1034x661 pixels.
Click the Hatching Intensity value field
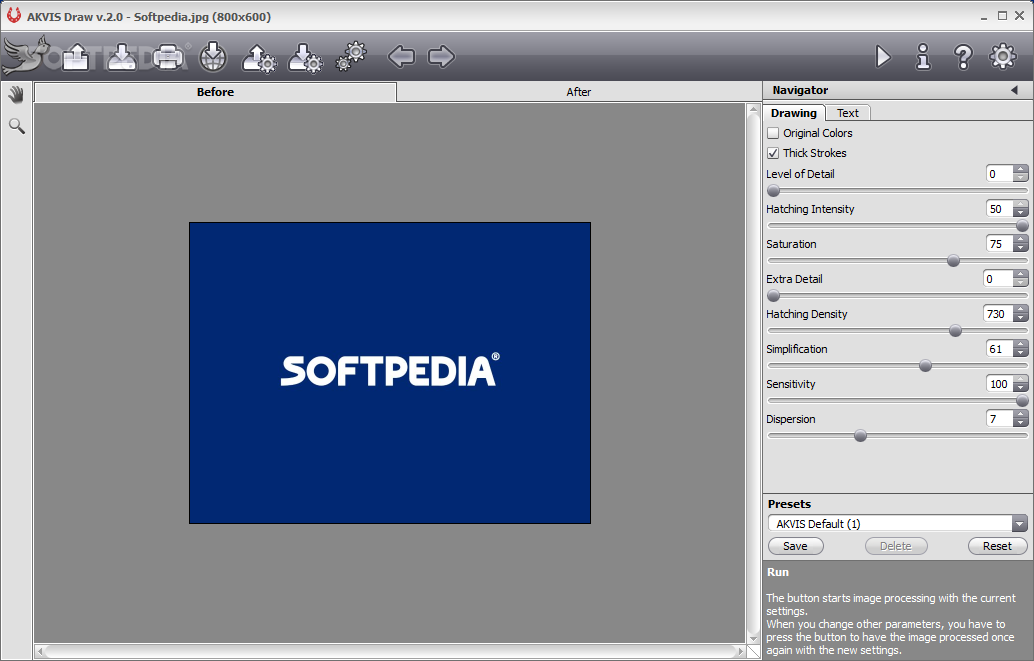[1000, 209]
